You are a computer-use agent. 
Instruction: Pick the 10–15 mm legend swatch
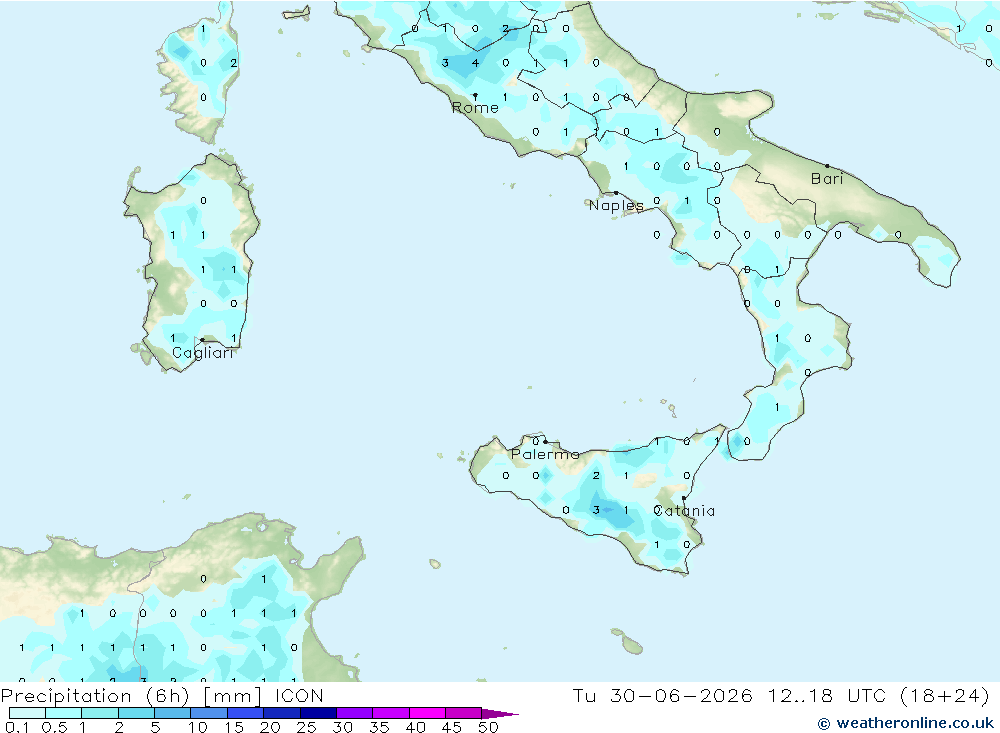[x=209, y=713]
